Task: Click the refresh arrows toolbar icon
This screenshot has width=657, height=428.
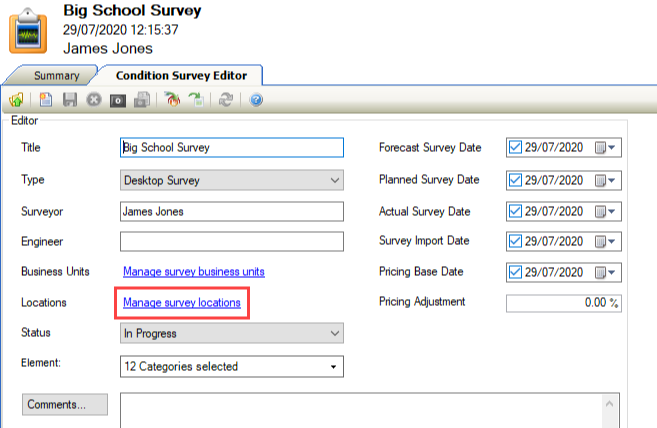Action: [226, 100]
